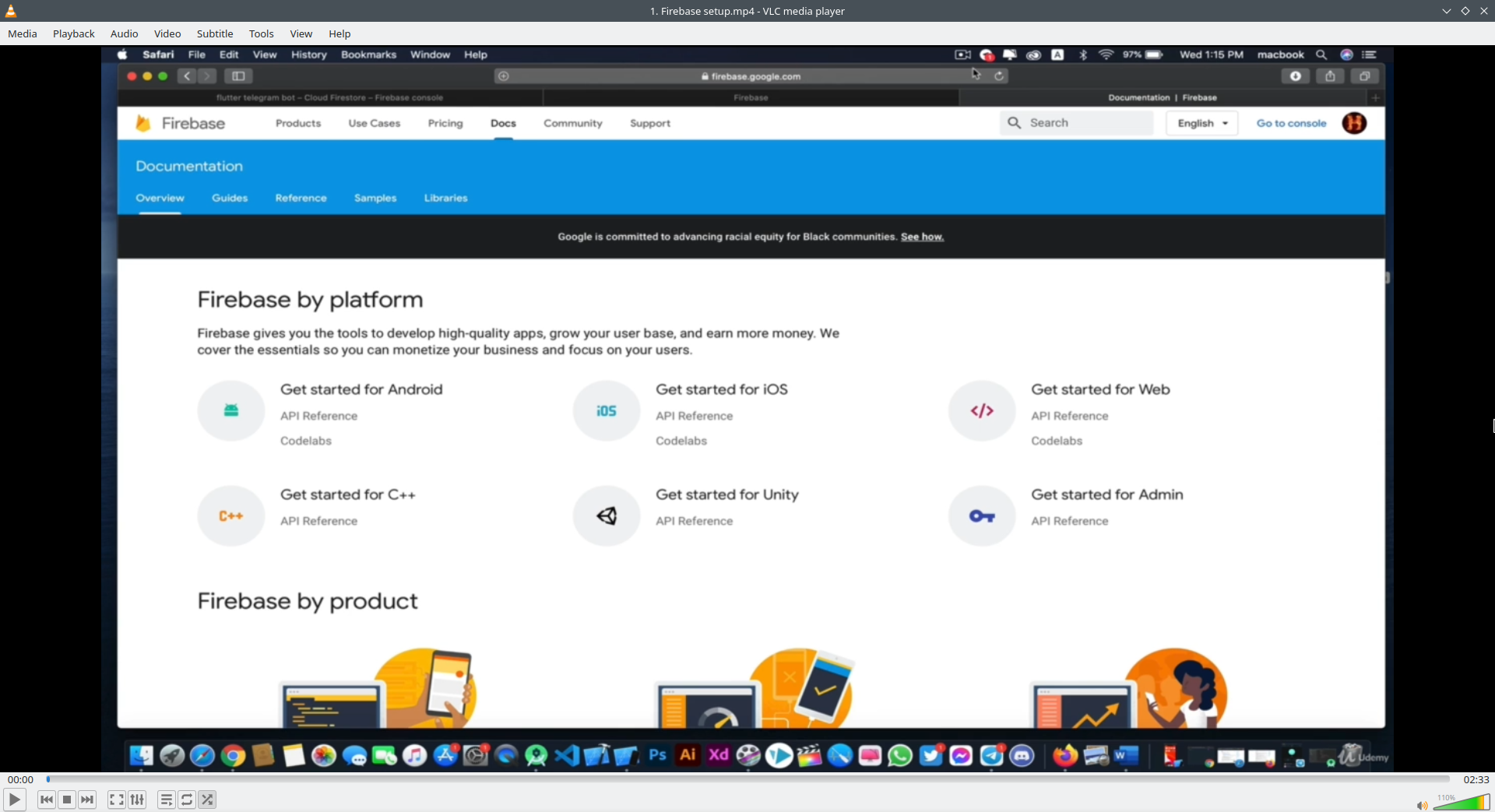Open the VLC cone icon window menu
Viewport: 1495px width, 812px height.
click(x=11, y=11)
